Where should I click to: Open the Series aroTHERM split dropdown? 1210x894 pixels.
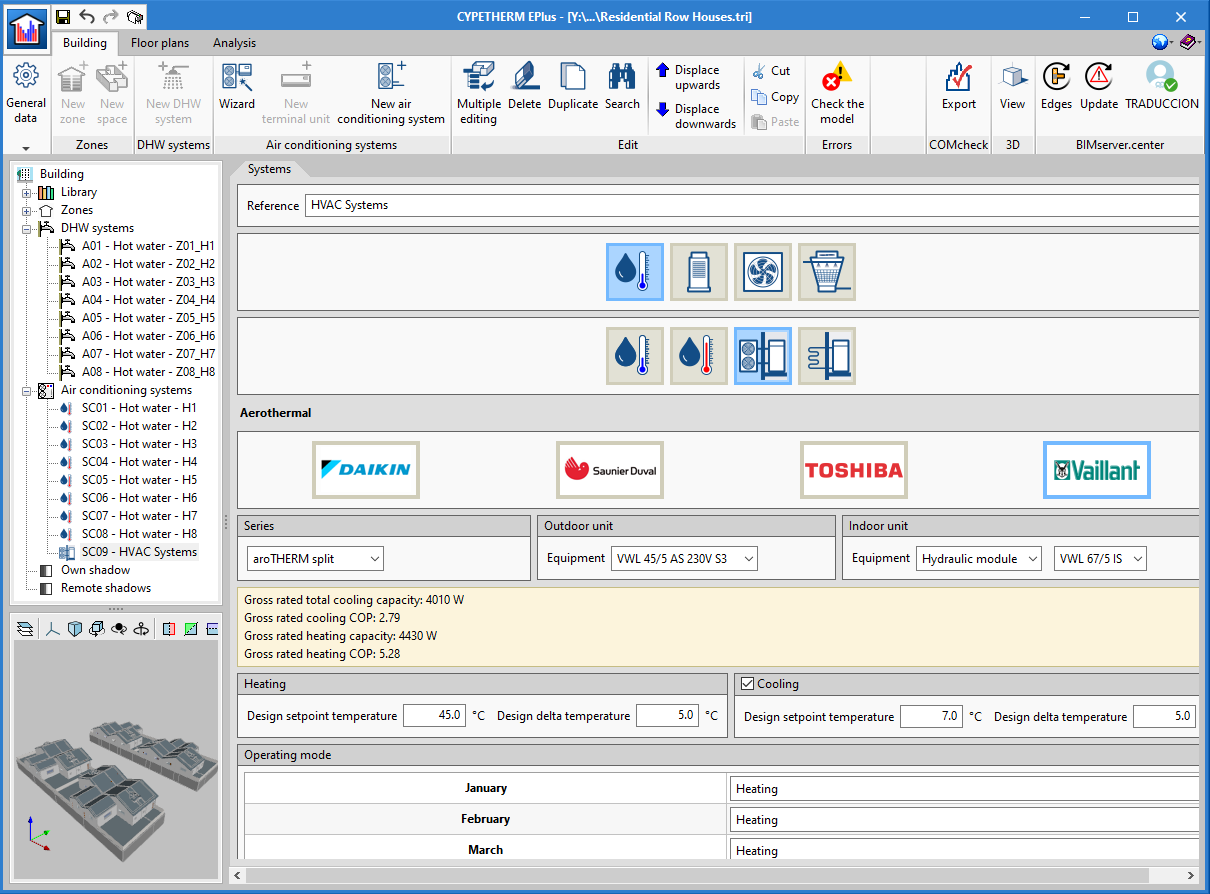pos(315,558)
